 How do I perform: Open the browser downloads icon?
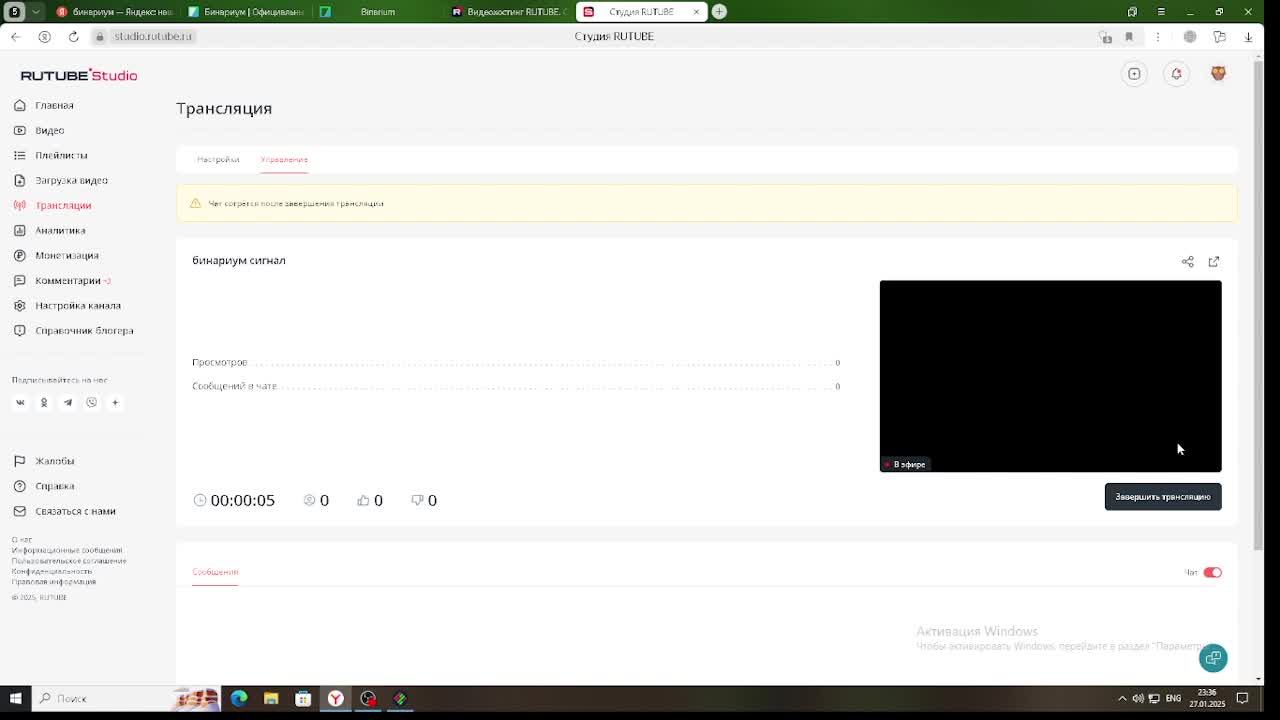pos(1248,37)
